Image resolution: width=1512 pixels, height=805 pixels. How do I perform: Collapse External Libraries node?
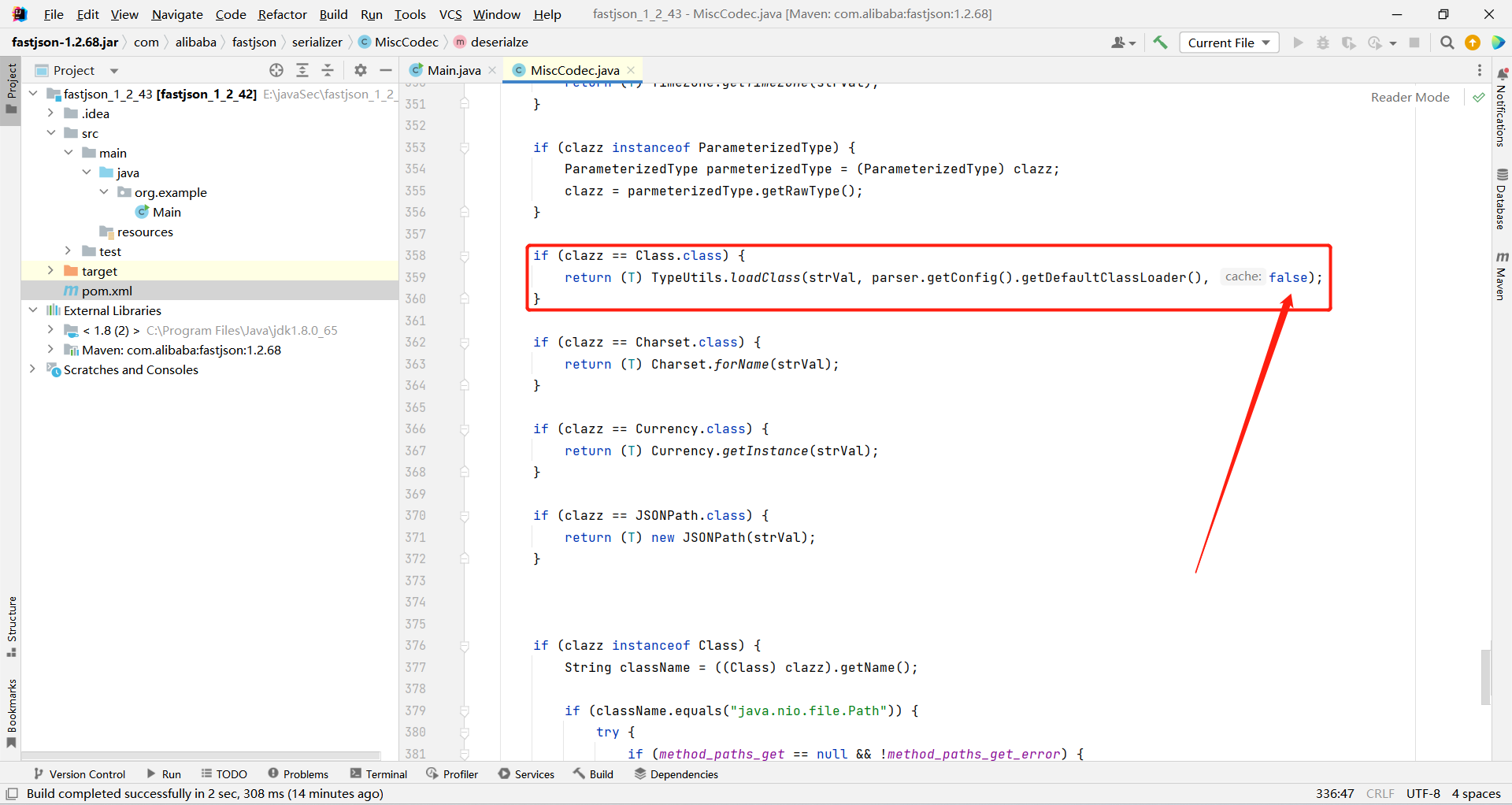[33, 310]
